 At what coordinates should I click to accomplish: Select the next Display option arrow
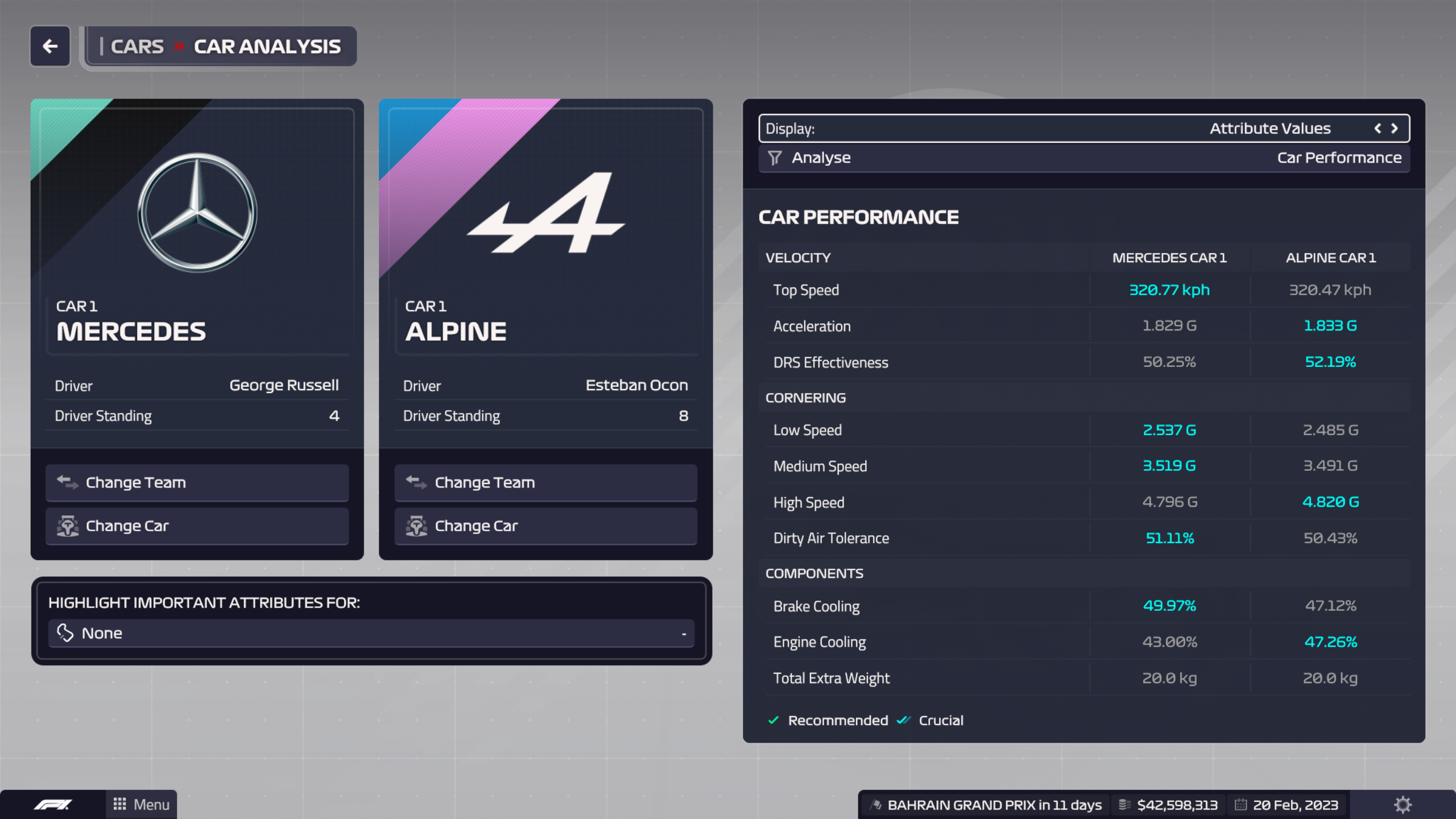(1395, 129)
